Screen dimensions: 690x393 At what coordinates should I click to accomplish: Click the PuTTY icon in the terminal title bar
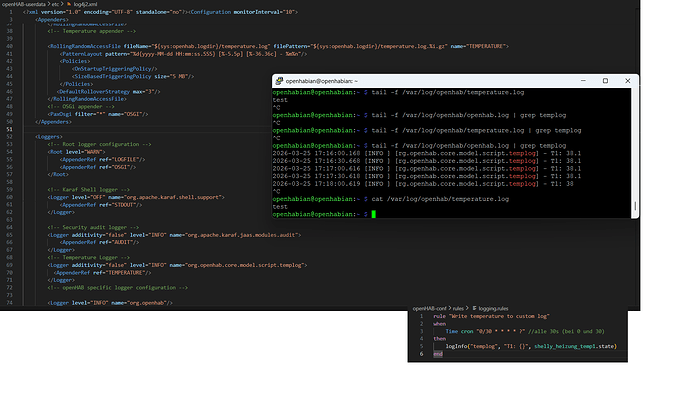coord(279,81)
